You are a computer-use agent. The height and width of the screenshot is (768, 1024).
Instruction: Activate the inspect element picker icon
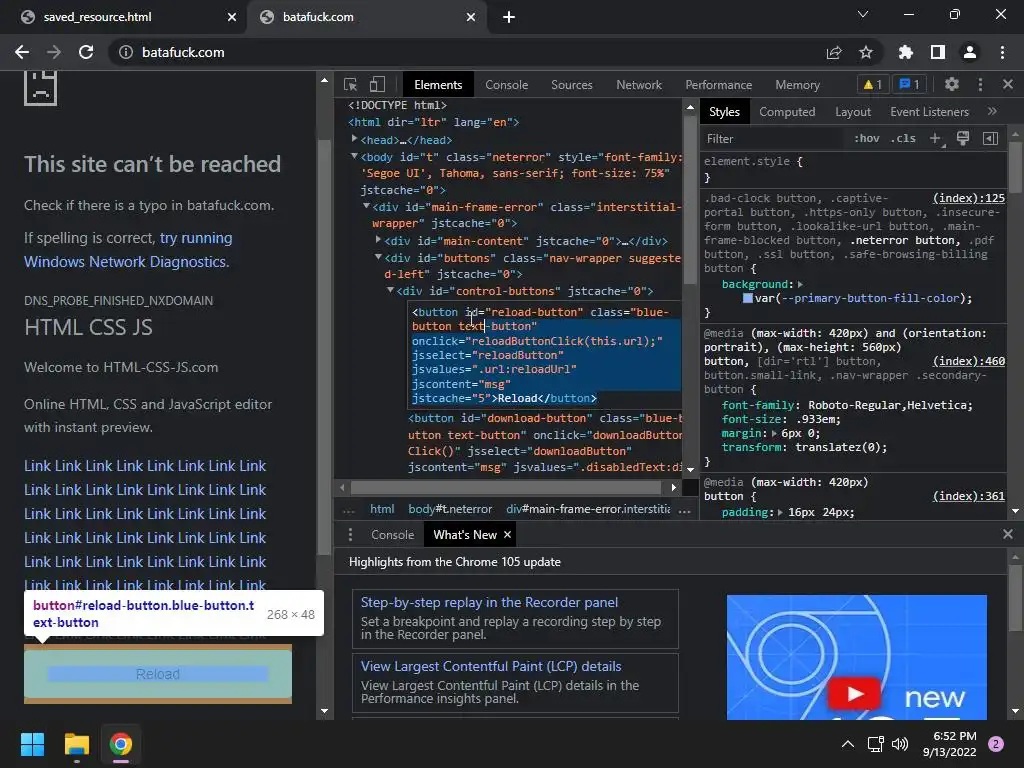pos(351,84)
